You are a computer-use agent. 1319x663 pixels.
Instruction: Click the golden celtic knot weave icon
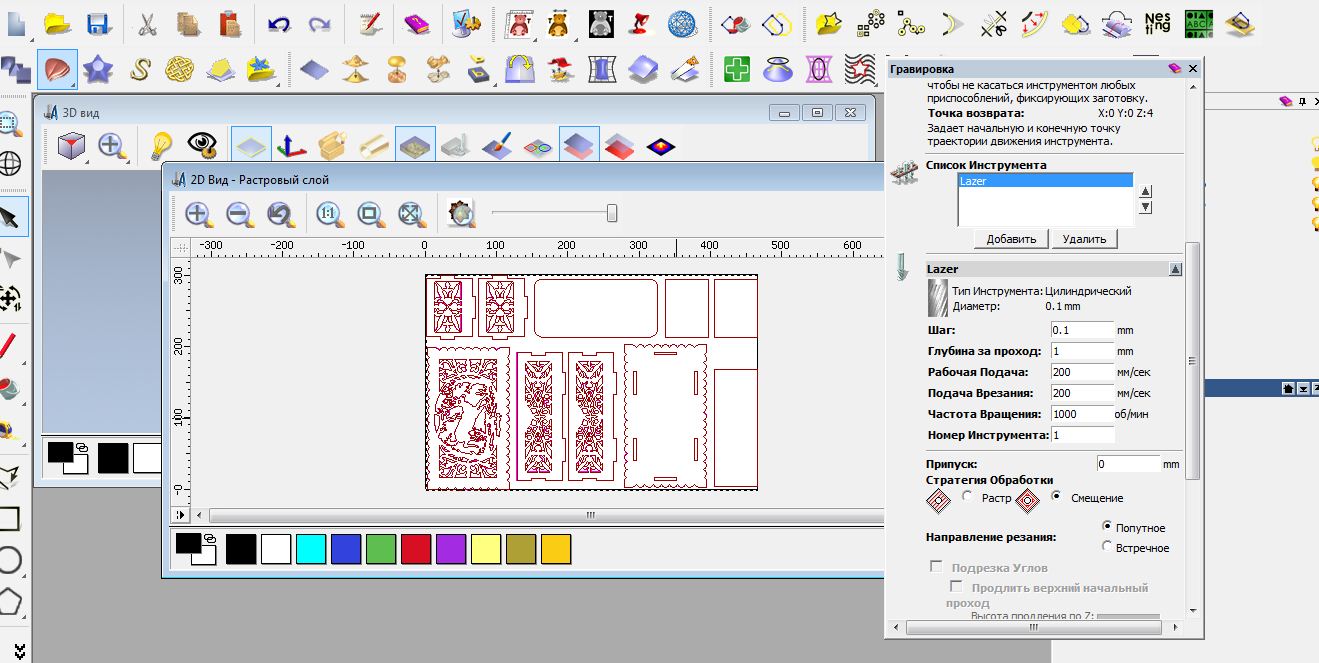click(x=179, y=69)
